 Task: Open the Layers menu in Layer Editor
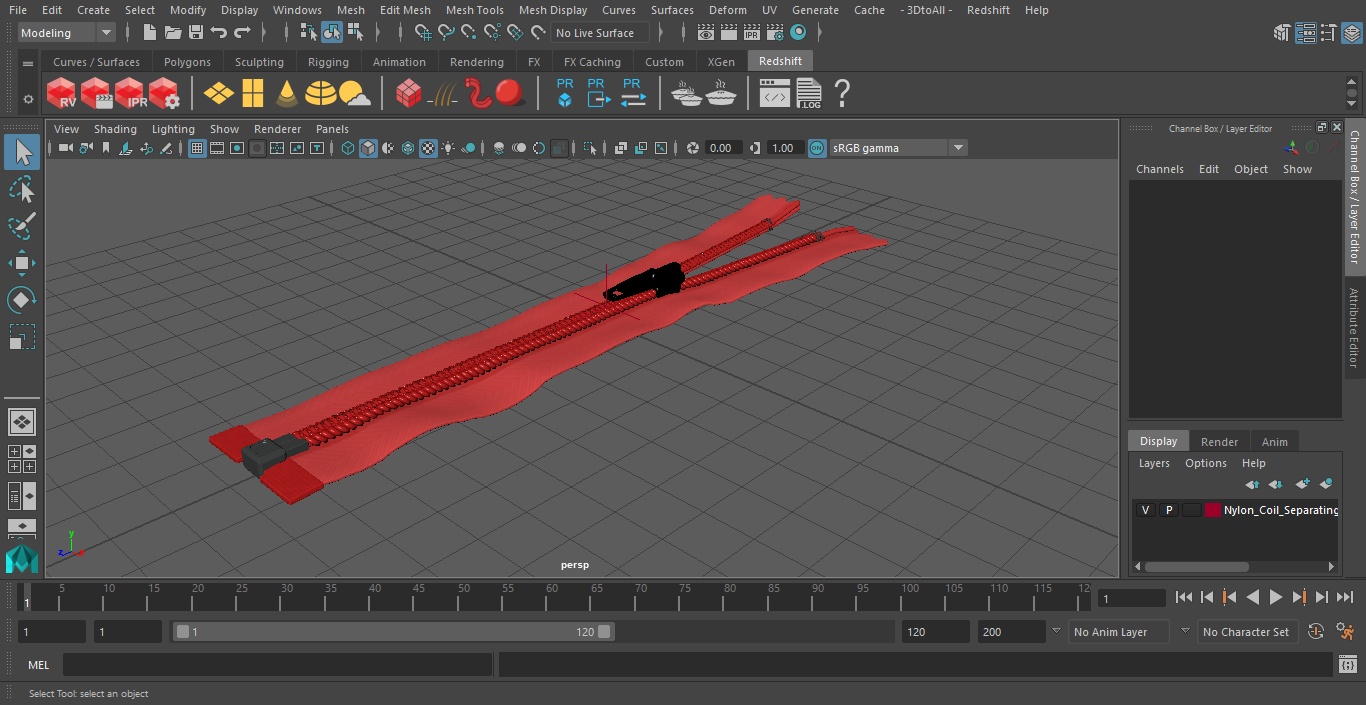1154,463
